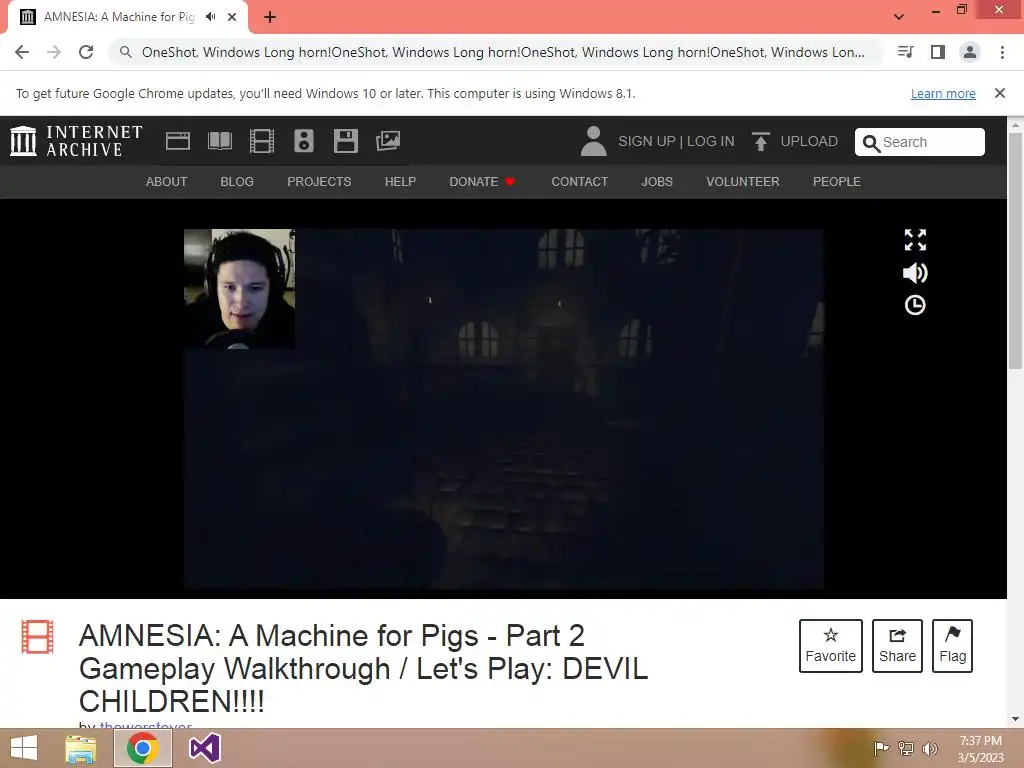Open the Images icon in navbar

click(x=388, y=141)
